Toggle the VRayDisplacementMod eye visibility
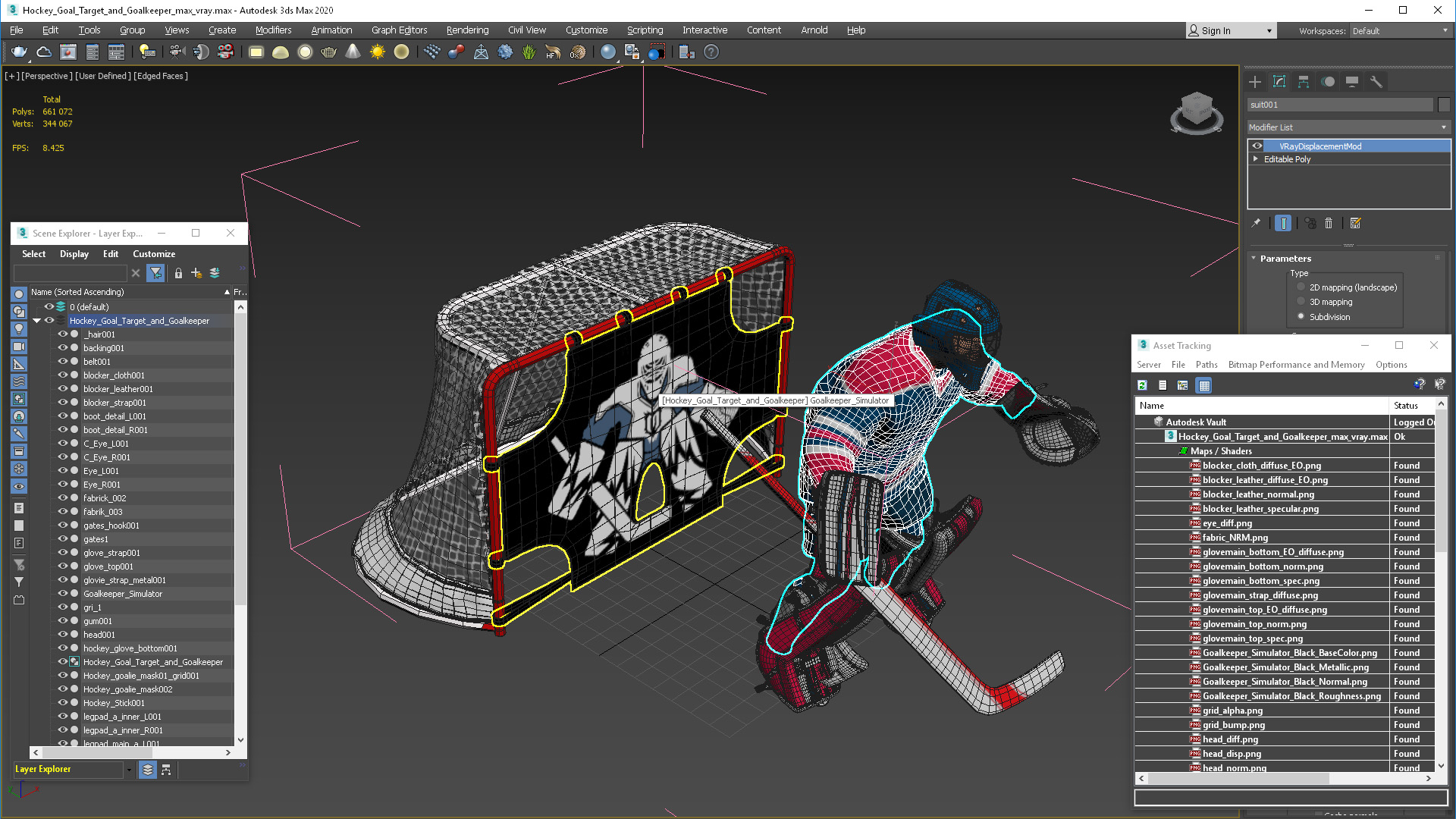 (1257, 146)
